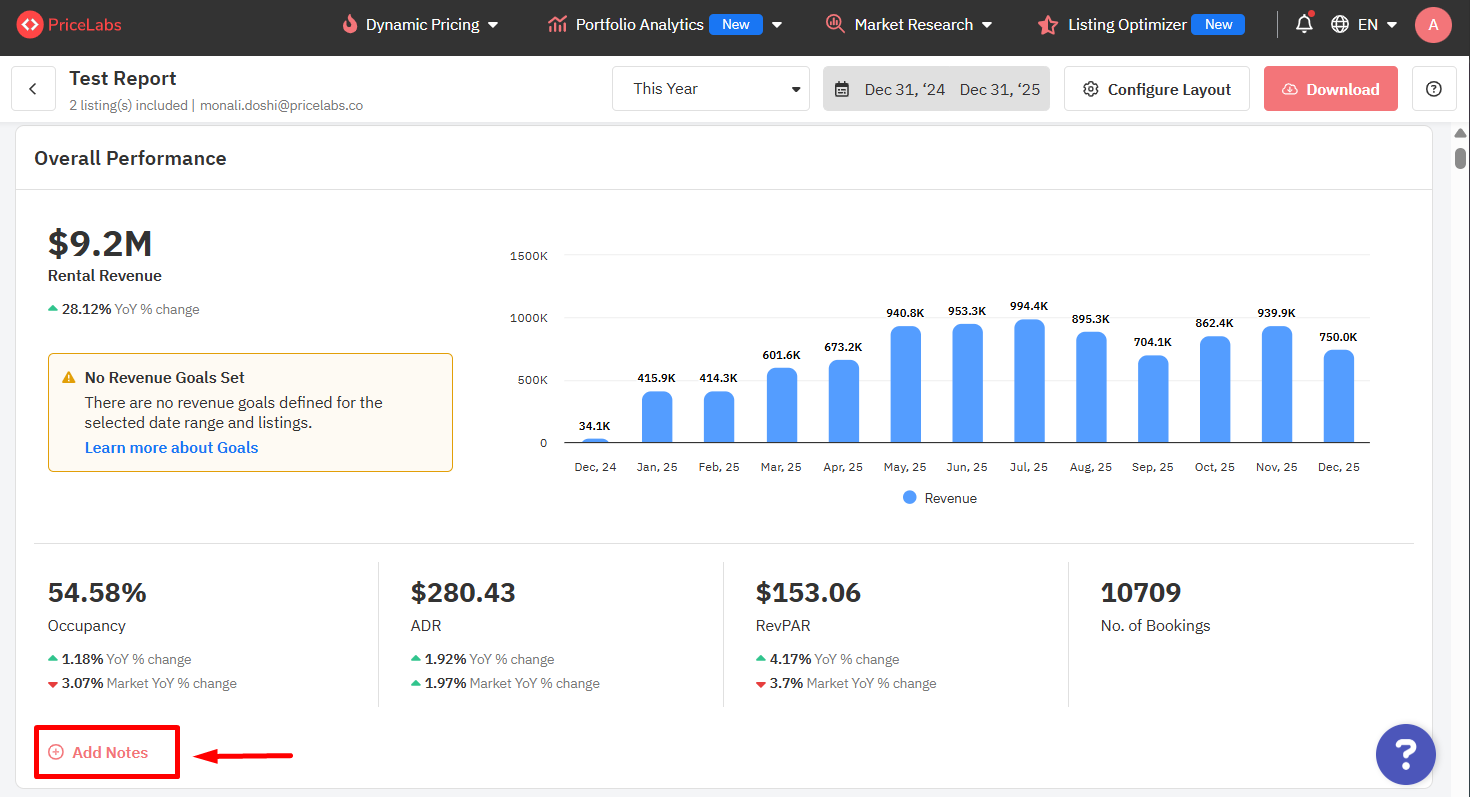Click the page vertical scrollbar thumb
Screen dimensions: 1470x797
[x=1460, y=158]
